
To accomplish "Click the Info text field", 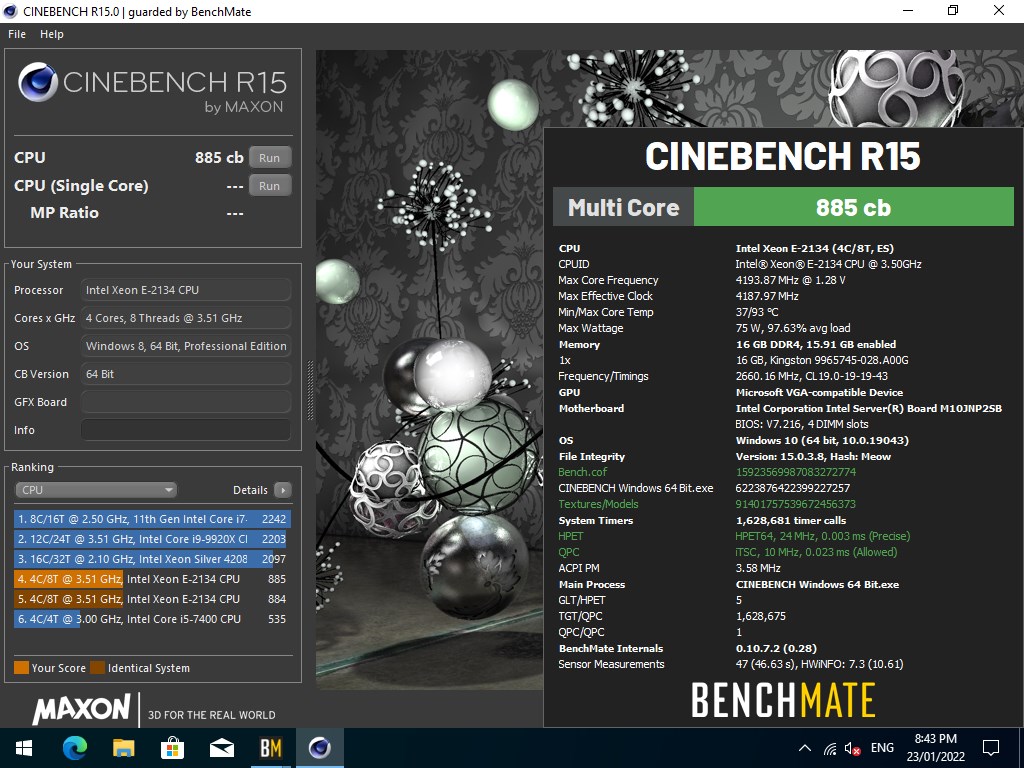I will click(186, 430).
